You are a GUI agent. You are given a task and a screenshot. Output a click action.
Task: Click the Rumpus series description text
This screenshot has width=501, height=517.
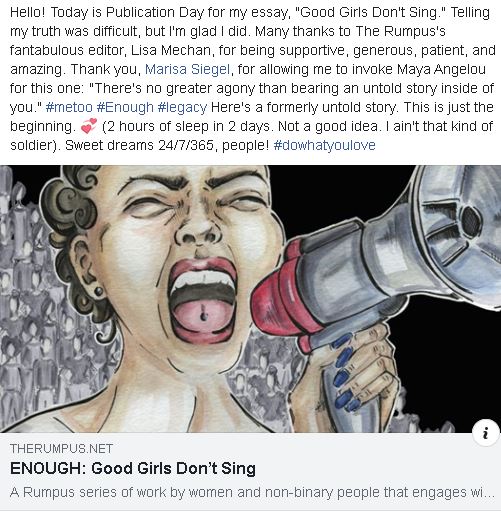(x=252, y=492)
